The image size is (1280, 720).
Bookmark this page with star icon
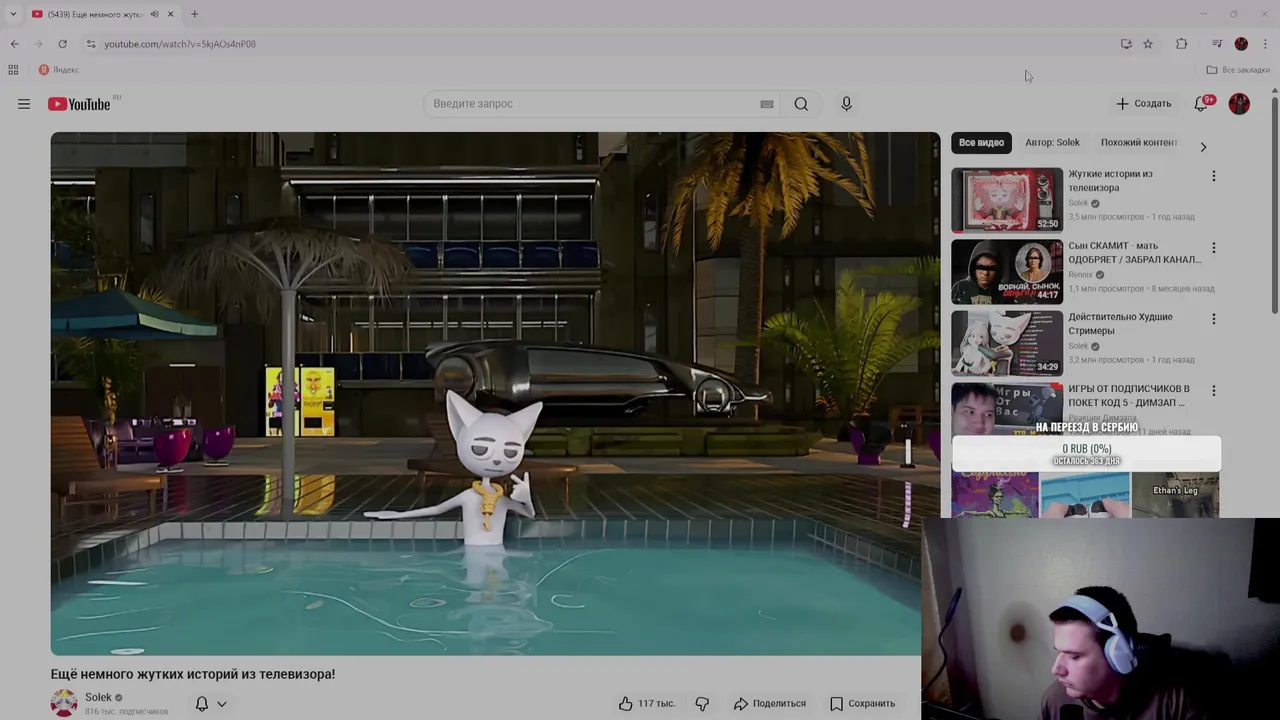click(x=1148, y=44)
